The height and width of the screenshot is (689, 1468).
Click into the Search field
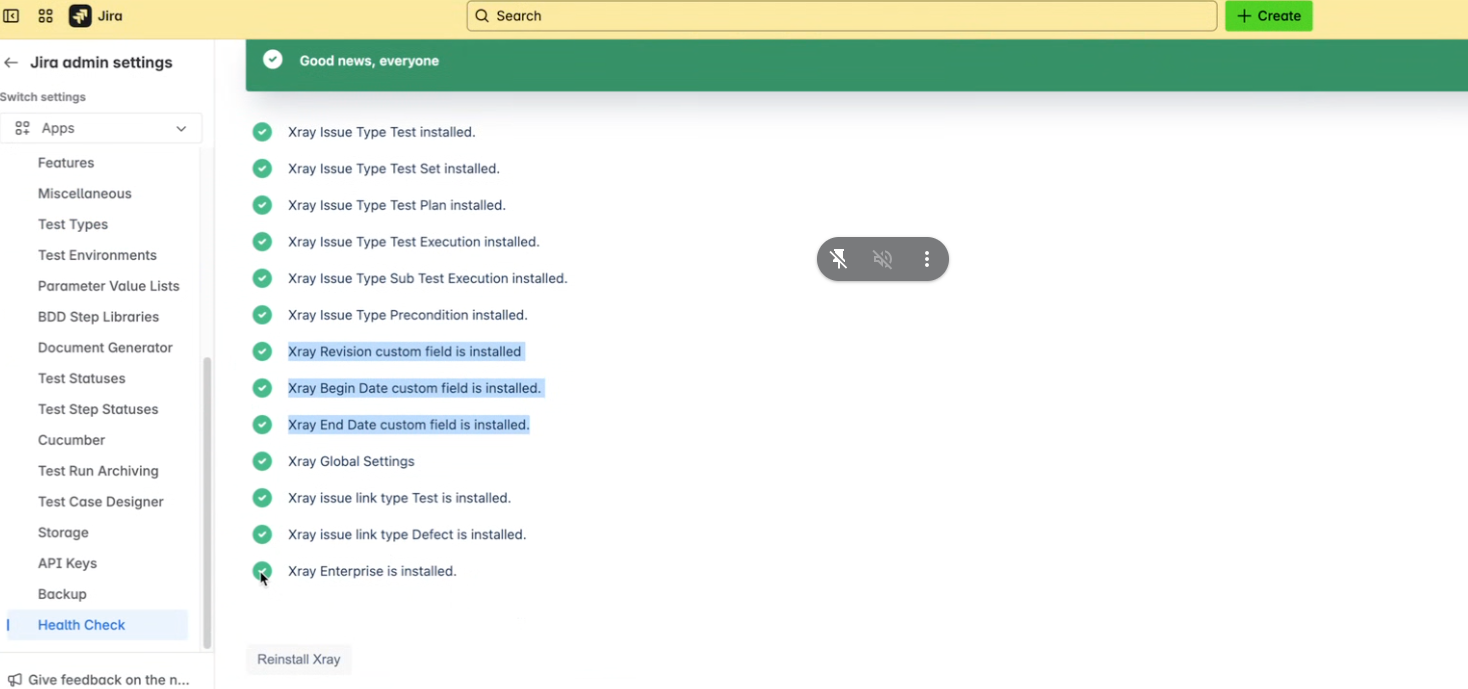[840, 16]
